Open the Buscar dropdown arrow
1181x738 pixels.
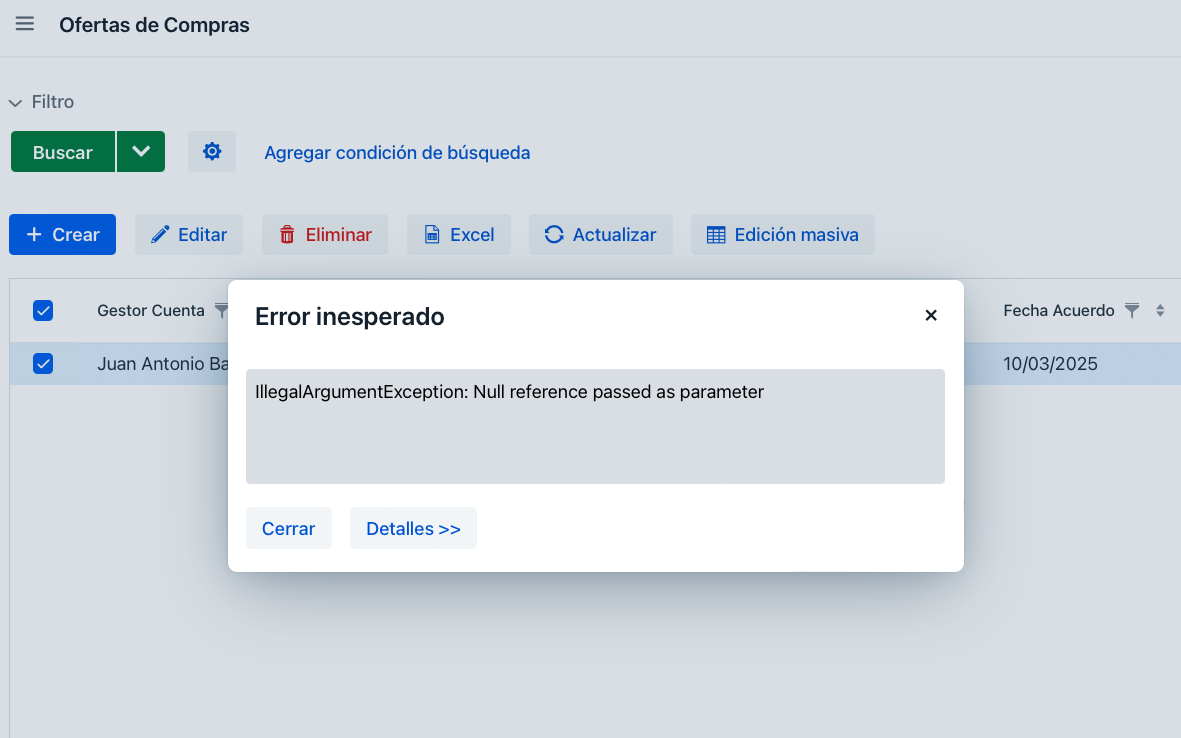click(x=141, y=151)
